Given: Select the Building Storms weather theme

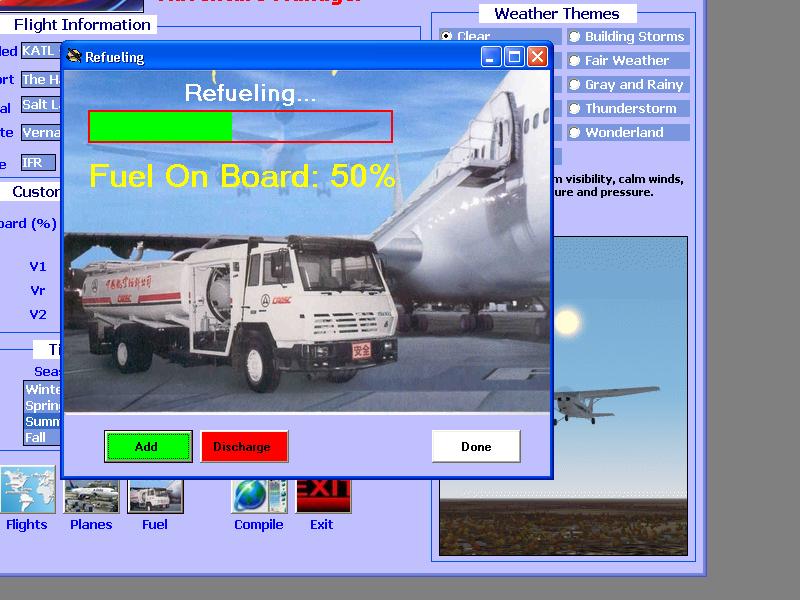Looking at the screenshot, I should [x=628, y=36].
